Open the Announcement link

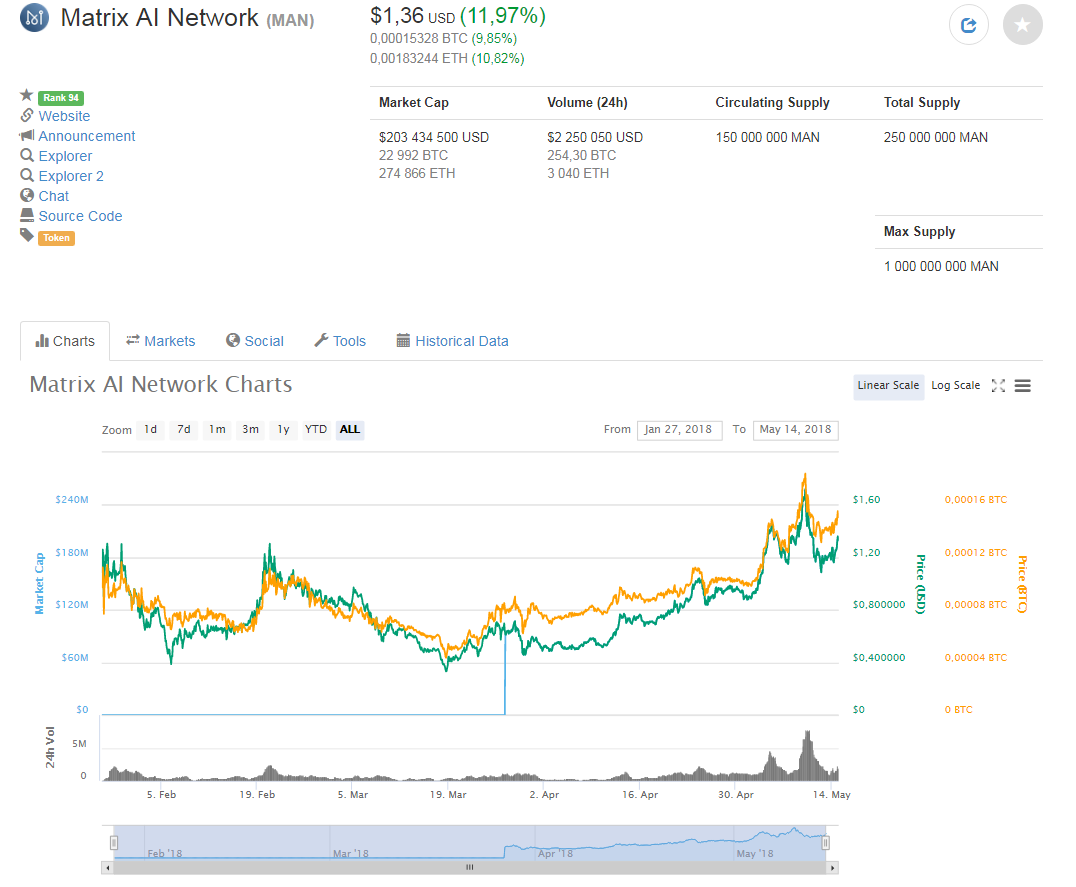pos(86,136)
